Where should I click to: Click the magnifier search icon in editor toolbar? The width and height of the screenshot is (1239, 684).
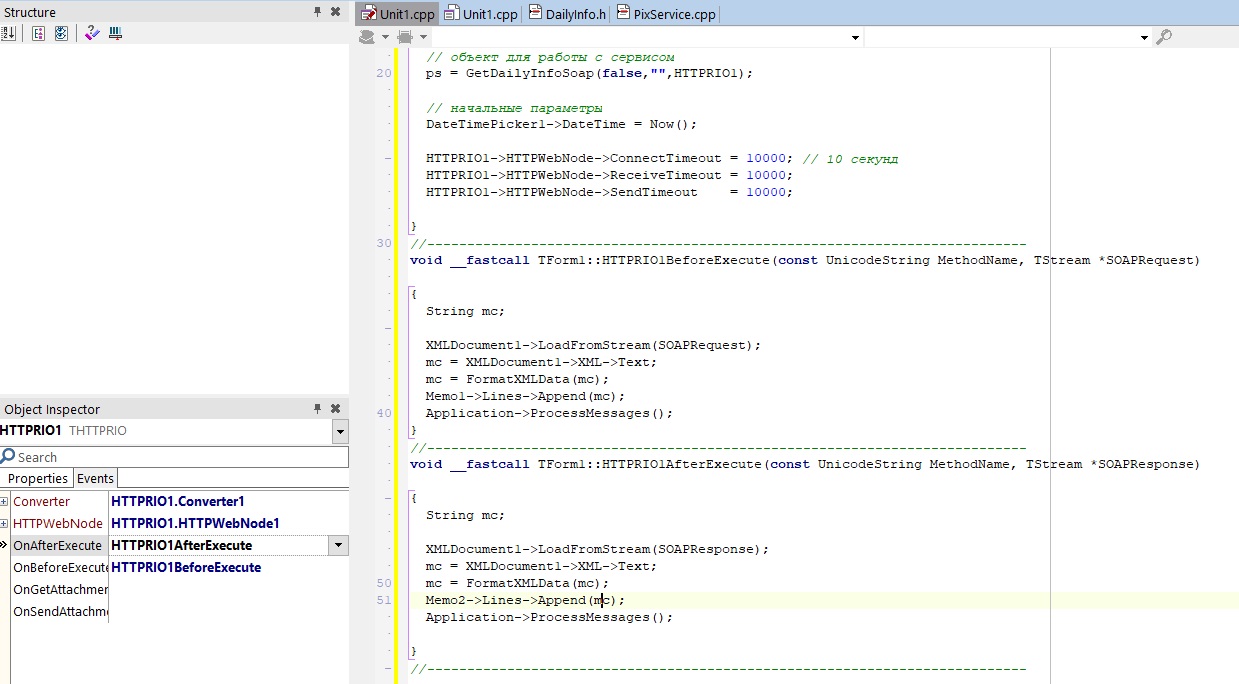(x=1163, y=37)
